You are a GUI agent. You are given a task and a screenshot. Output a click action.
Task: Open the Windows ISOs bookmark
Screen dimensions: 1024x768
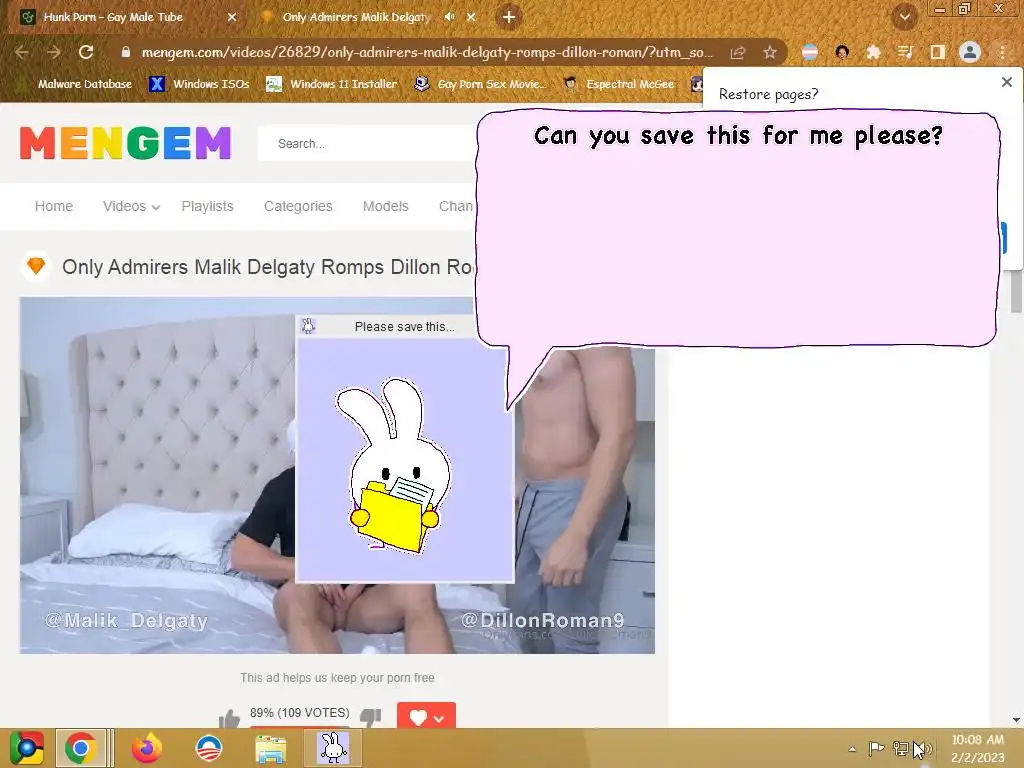pos(199,84)
